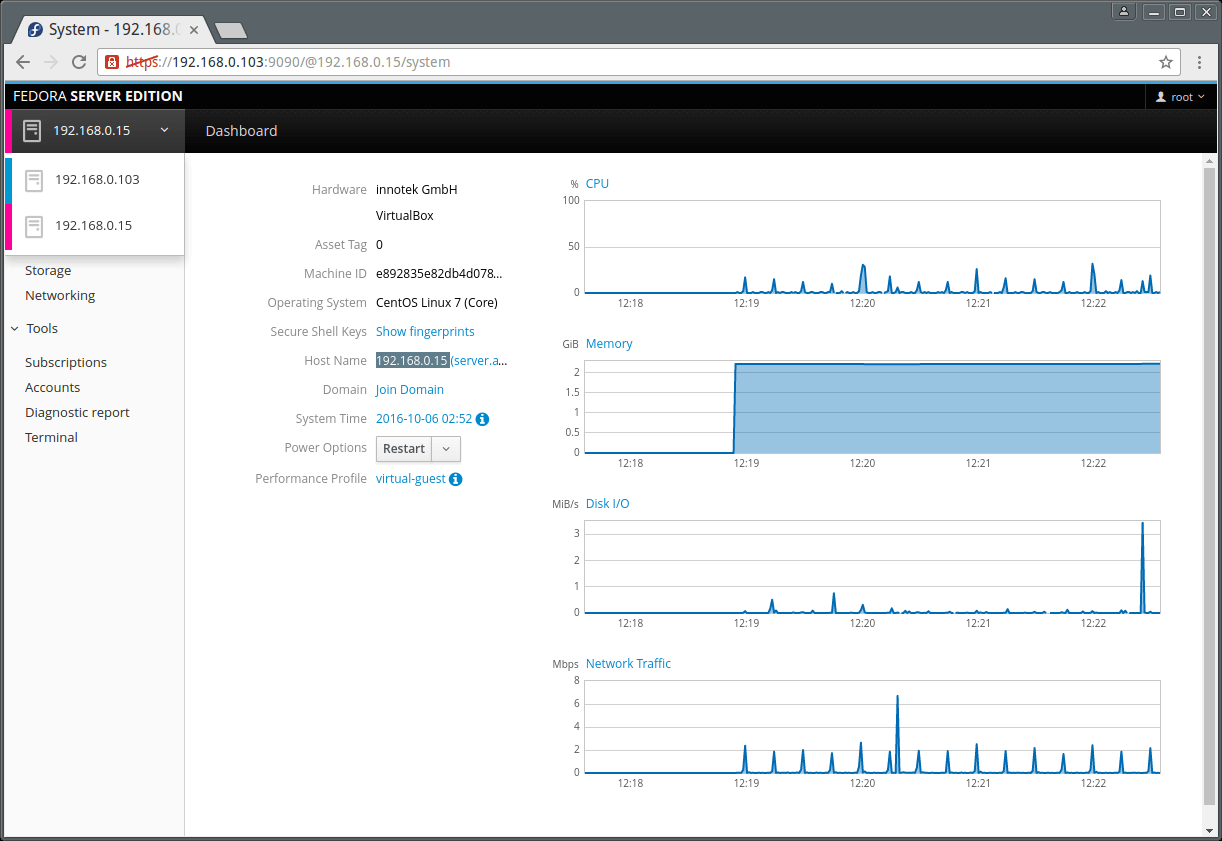Select host 192.168.0.103 from the list
Viewport: 1222px width, 841px height.
[97, 180]
